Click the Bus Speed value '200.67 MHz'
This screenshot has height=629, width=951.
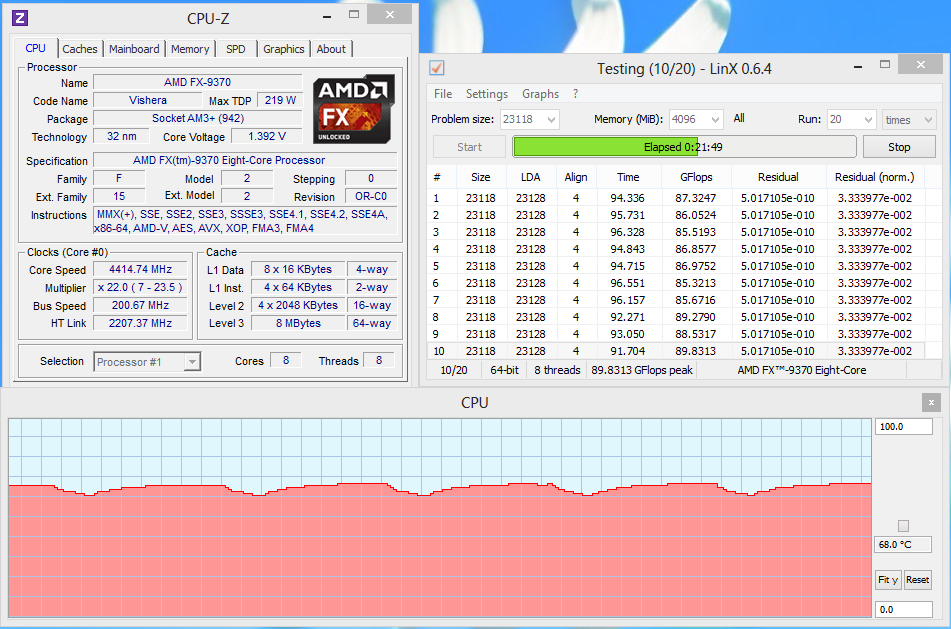141,305
